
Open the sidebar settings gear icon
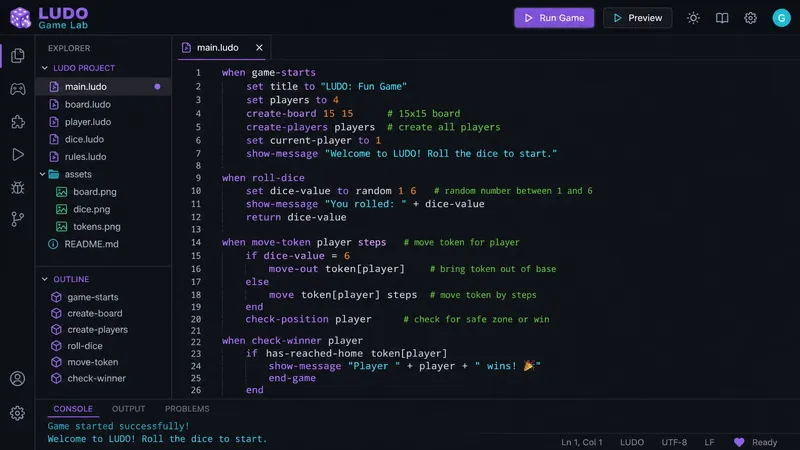point(17,413)
